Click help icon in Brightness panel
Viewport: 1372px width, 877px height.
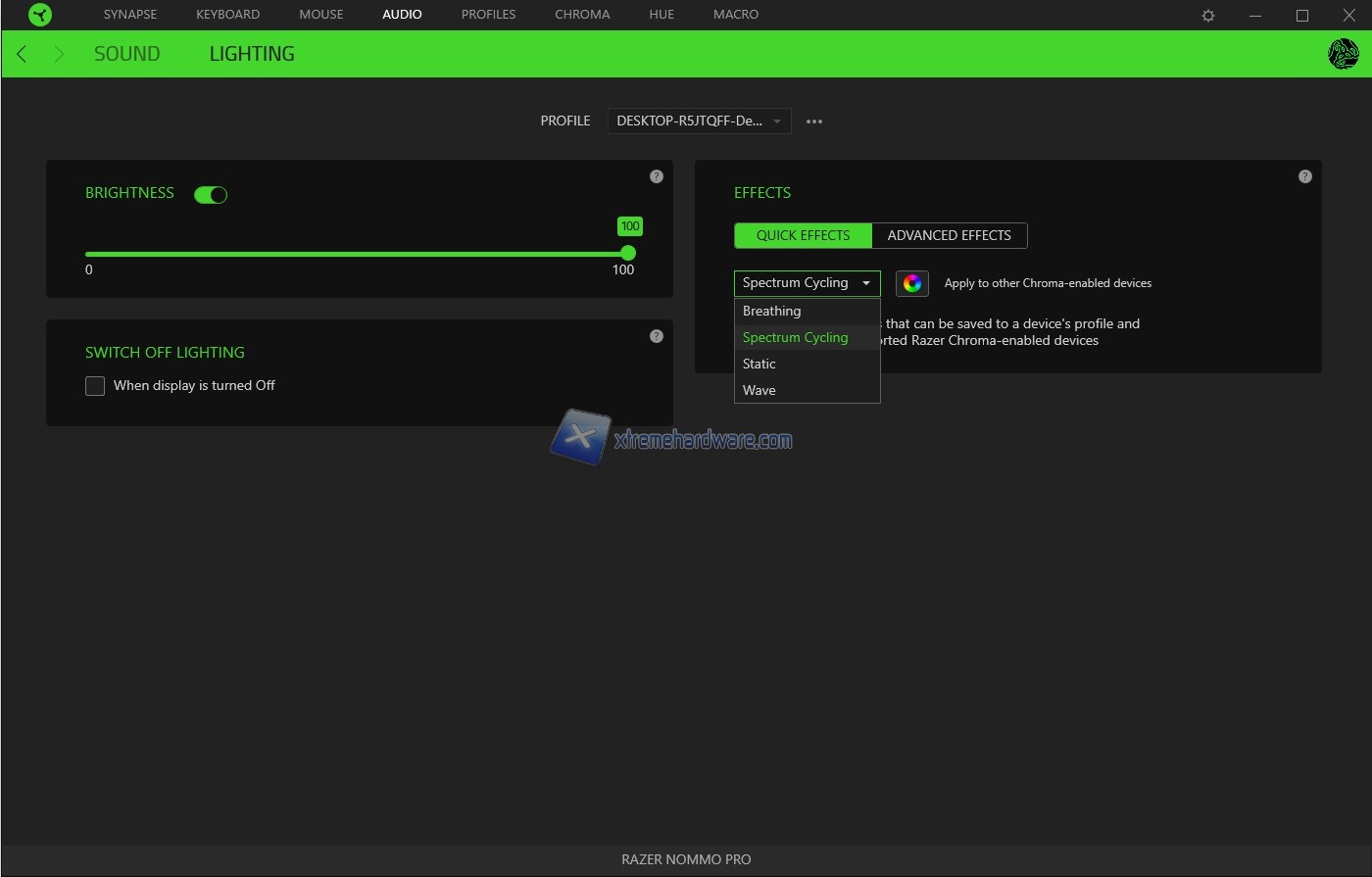click(657, 176)
